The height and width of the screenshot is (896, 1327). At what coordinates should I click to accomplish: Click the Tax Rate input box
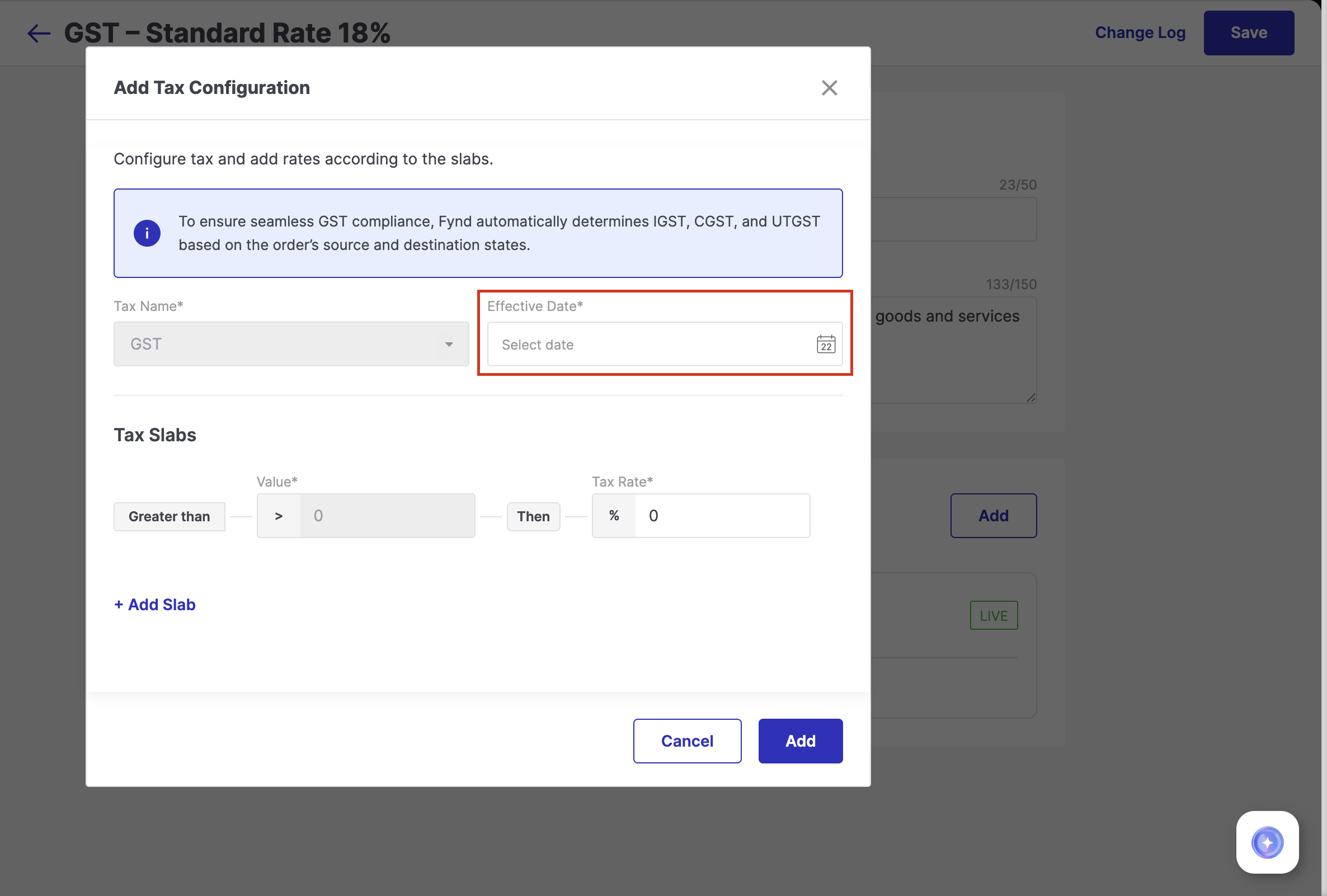[722, 515]
